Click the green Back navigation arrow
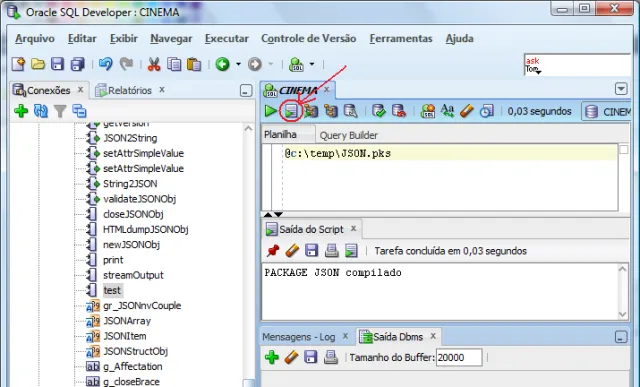Image resolution: width=640 pixels, height=387 pixels. click(222, 64)
